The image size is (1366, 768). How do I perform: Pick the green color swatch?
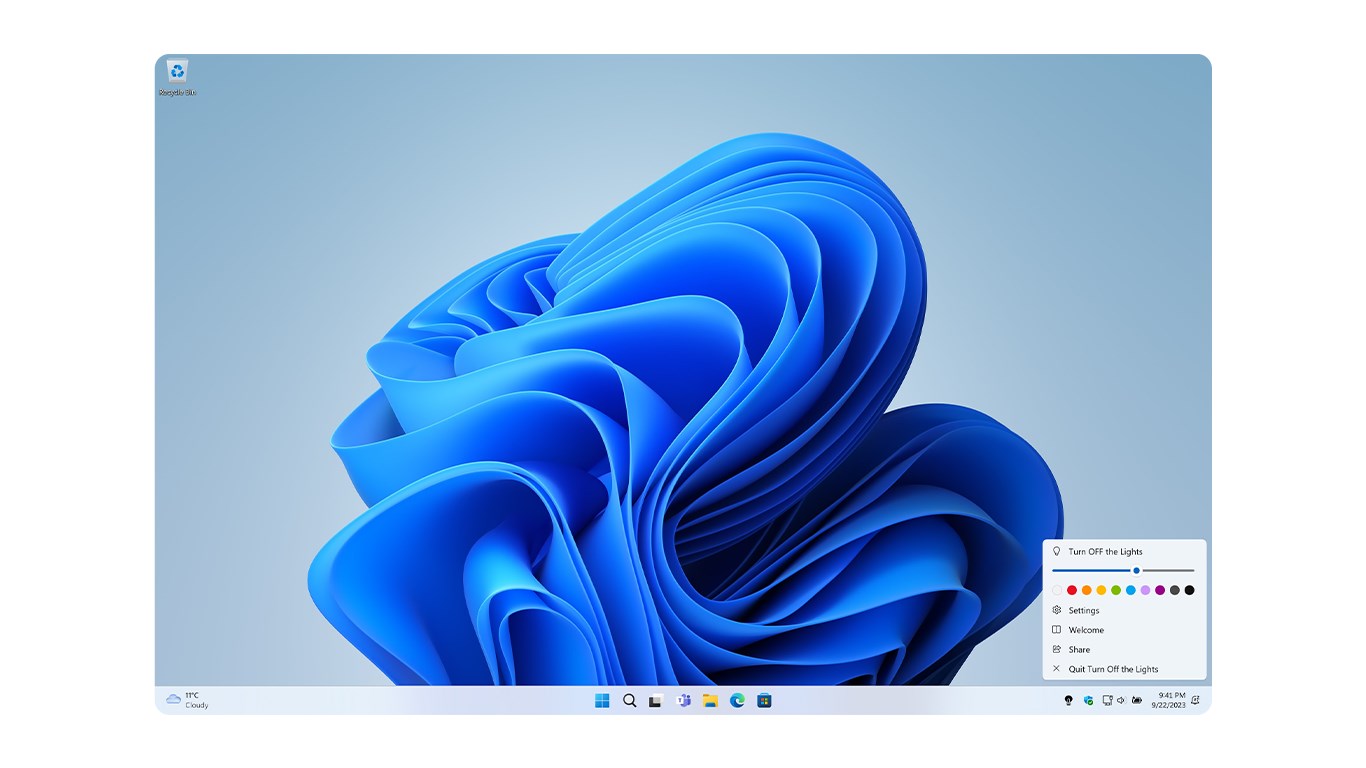pos(1116,590)
